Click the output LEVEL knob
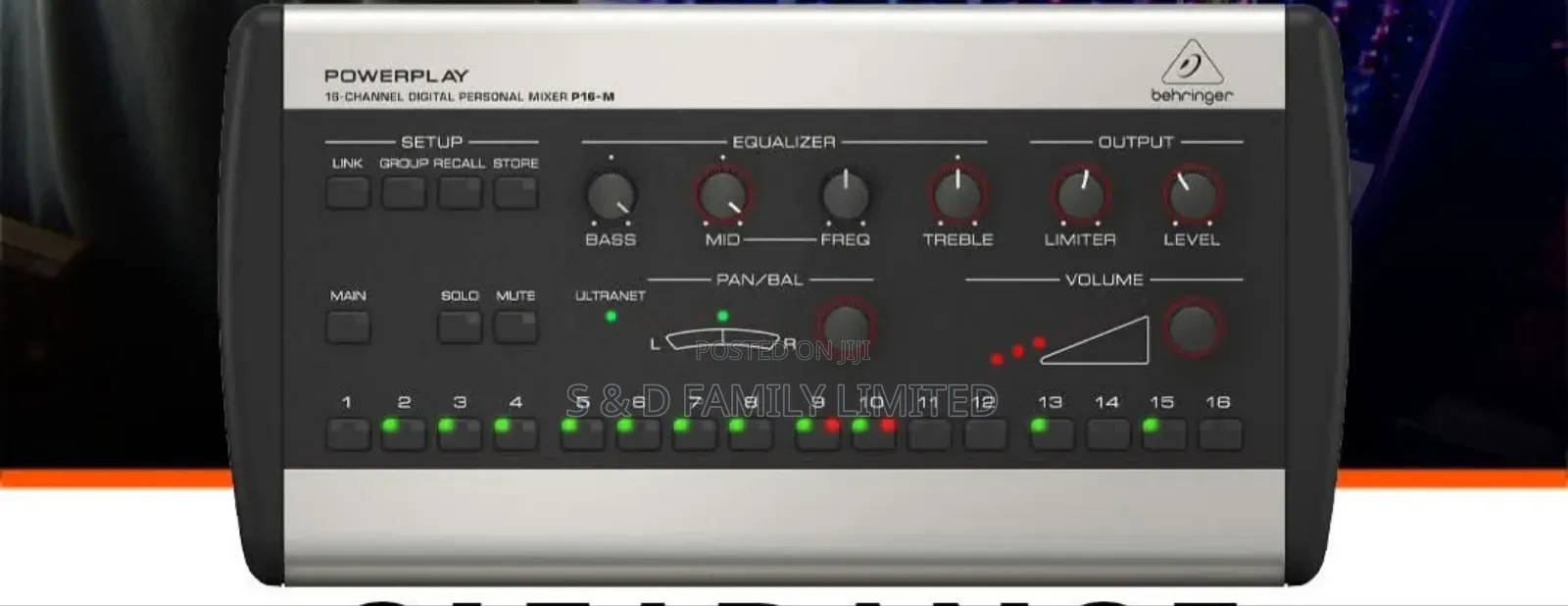This screenshot has width=1568, height=606. pos(1193,195)
